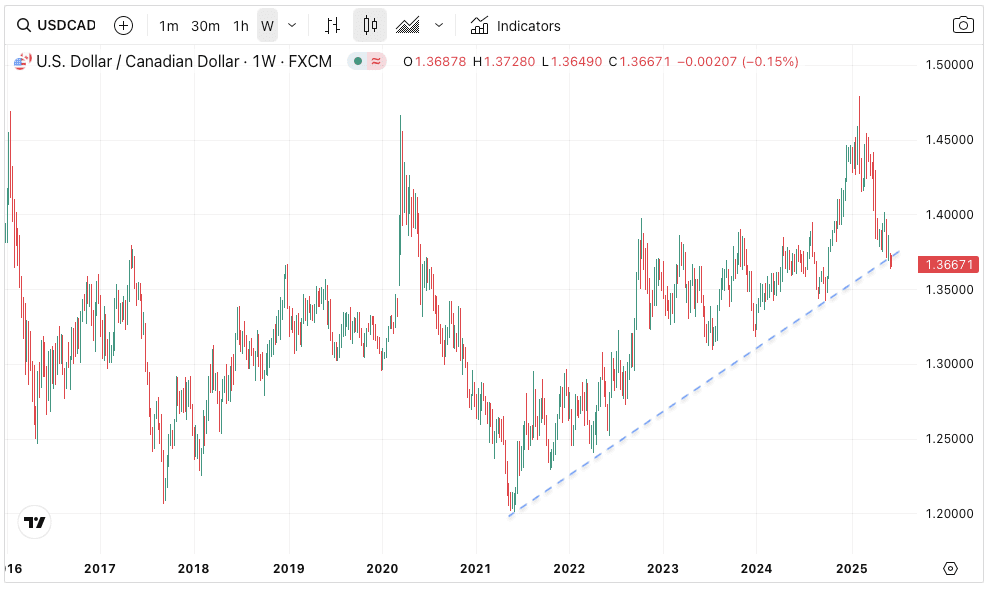The height and width of the screenshot is (589, 990).
Task: Click the U.S. Dollar / Canadian Dollar title
Action: (138, 62)
